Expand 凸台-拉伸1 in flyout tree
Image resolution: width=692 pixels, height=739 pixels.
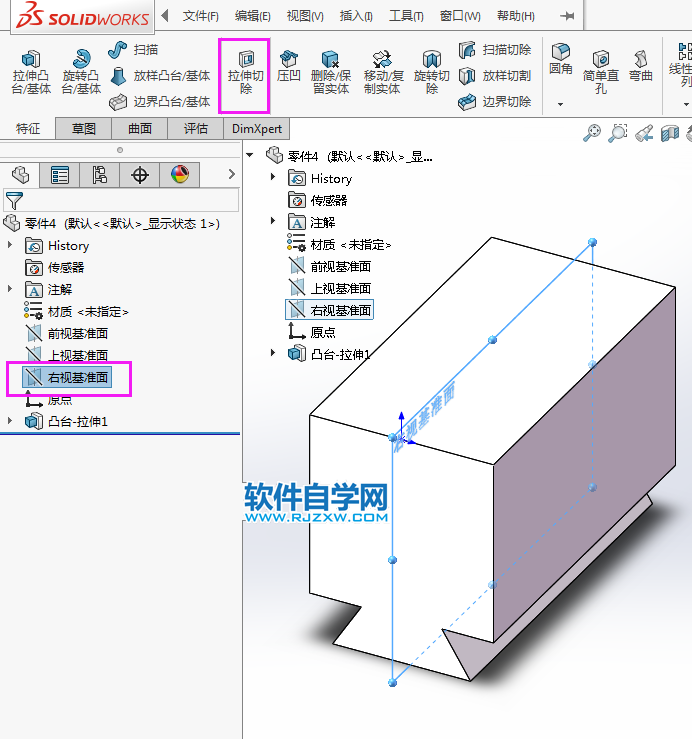272,353
